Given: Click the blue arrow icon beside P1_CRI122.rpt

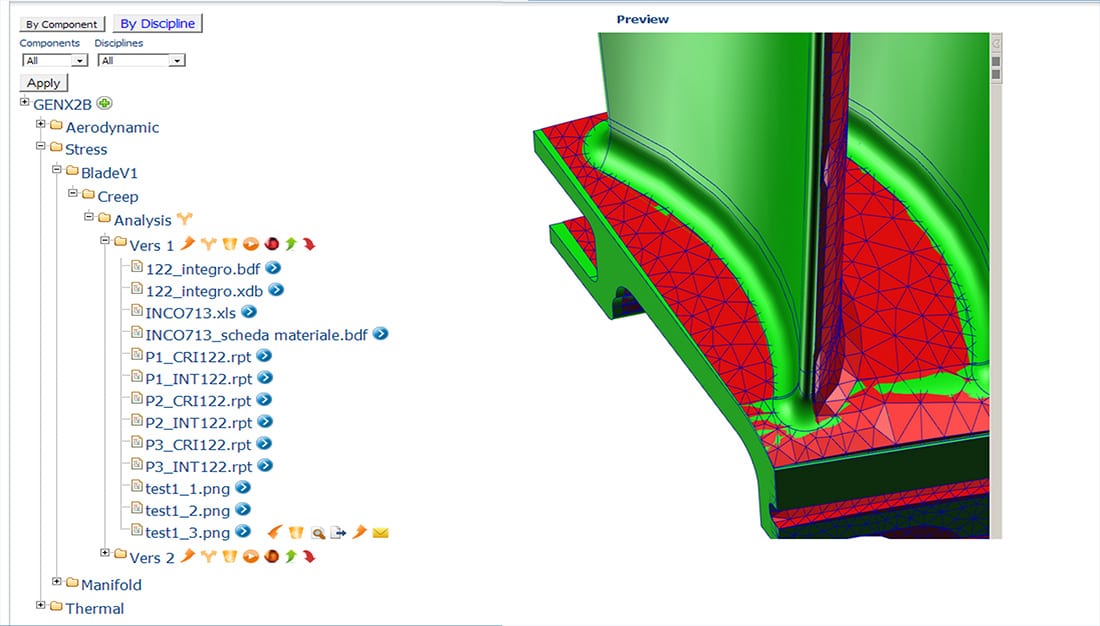Looking at the screenshot, I should [264, 356].
